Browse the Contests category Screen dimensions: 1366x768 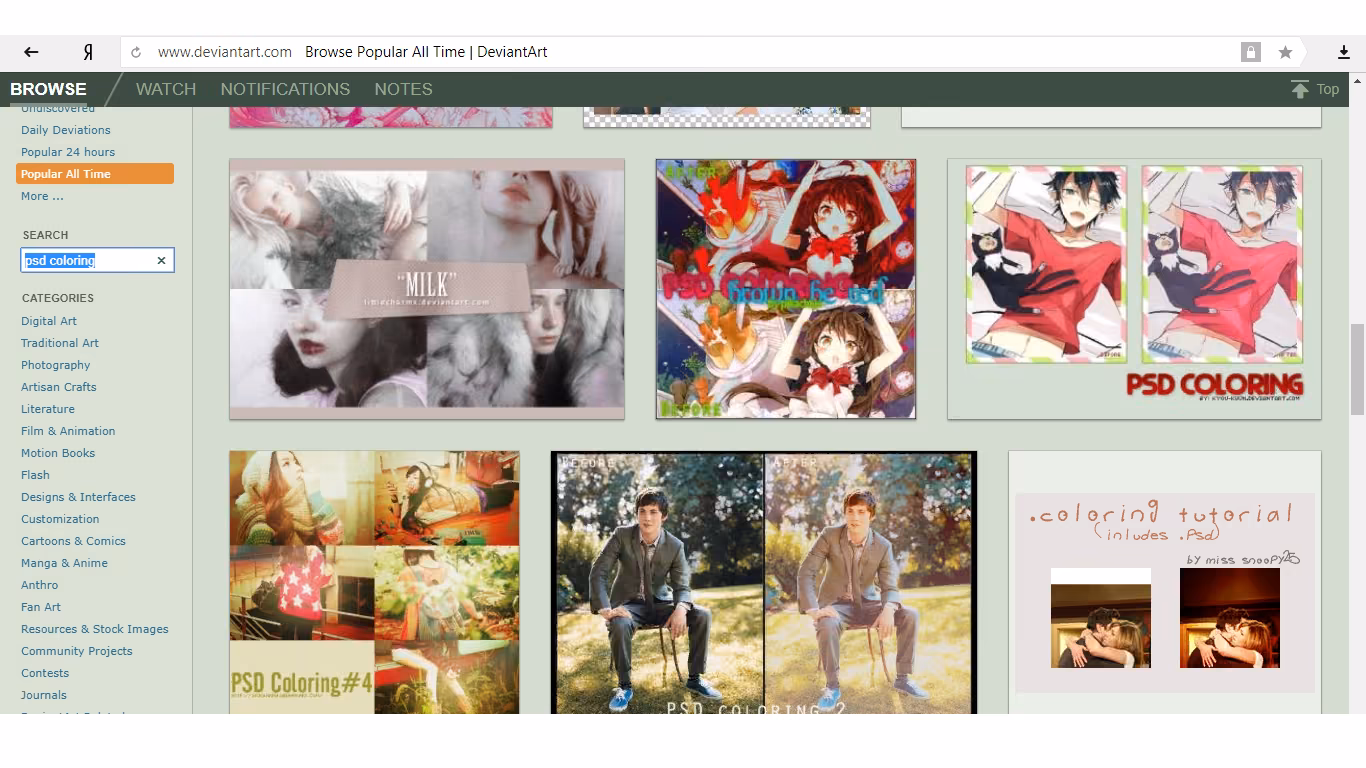tap(45, 673)
